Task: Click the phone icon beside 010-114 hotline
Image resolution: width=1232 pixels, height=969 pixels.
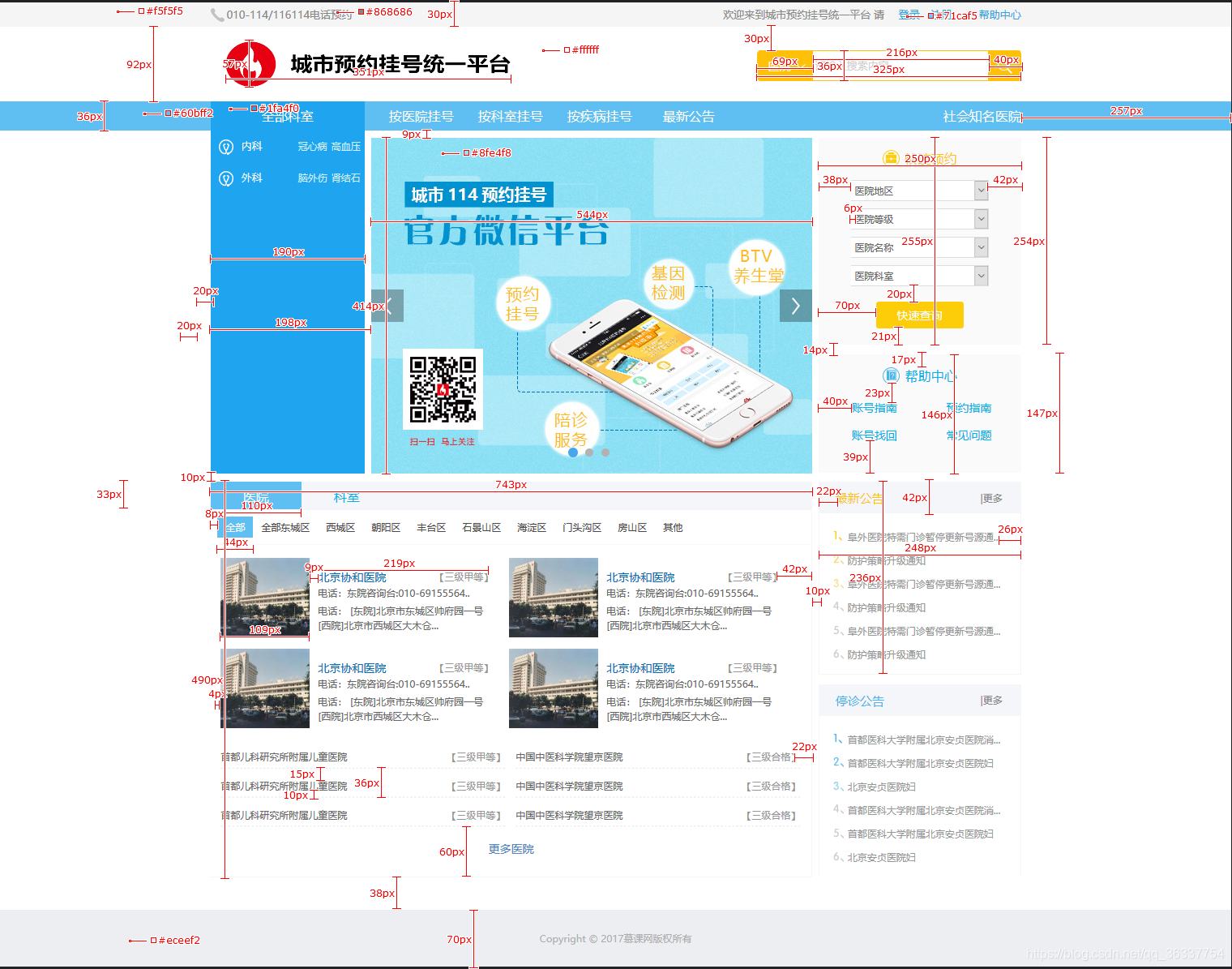Action: point(217,15)
